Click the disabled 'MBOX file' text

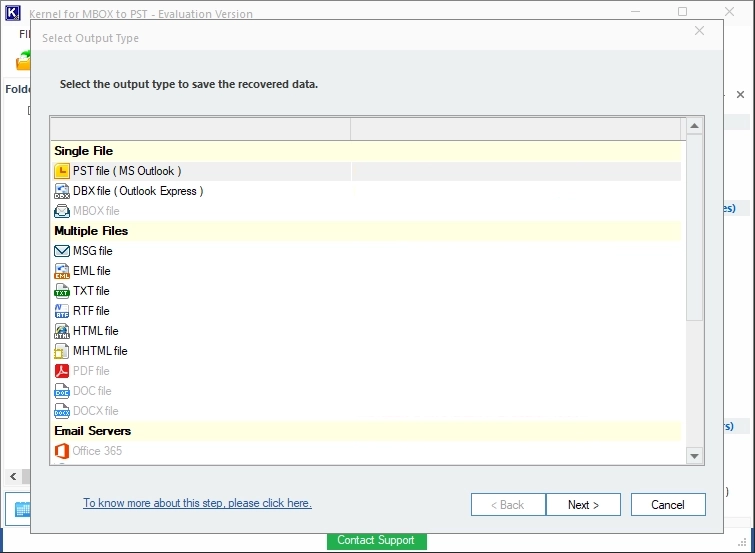[96, 211]
